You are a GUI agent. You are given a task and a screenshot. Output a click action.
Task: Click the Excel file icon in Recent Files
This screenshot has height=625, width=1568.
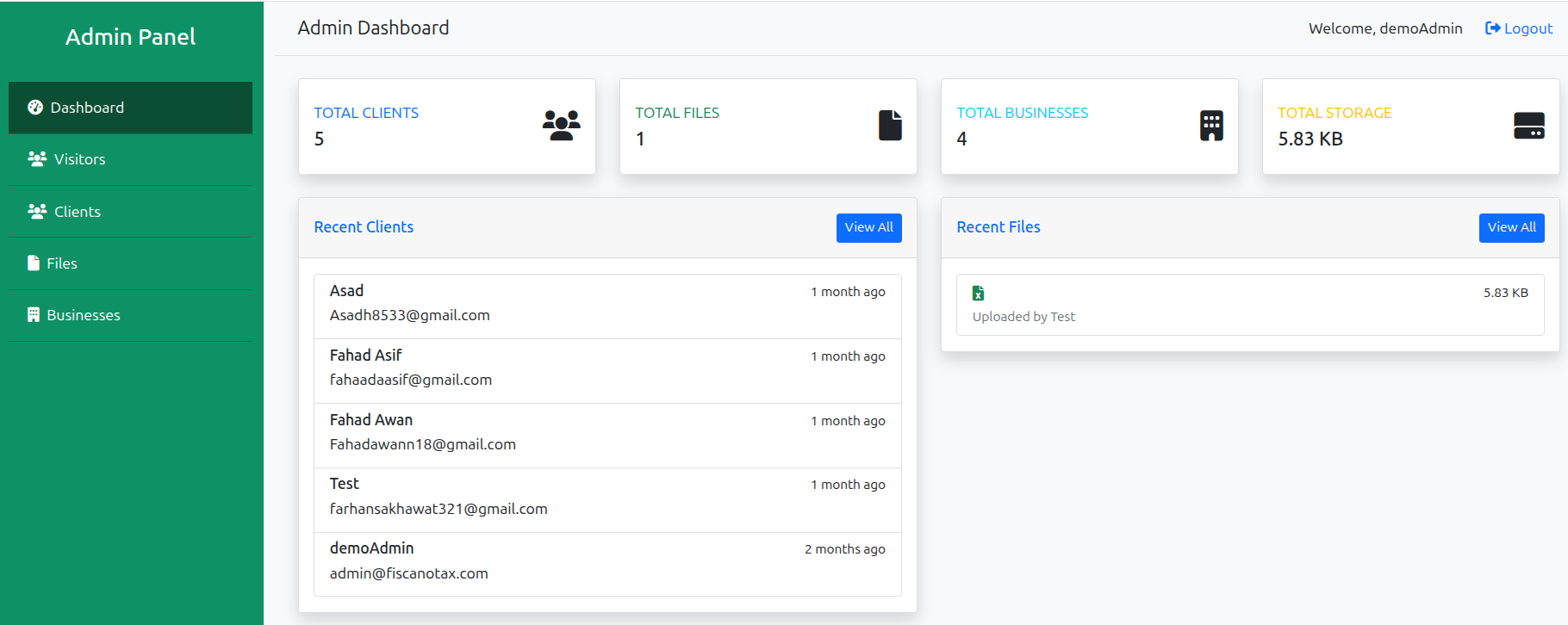[978, 294]
